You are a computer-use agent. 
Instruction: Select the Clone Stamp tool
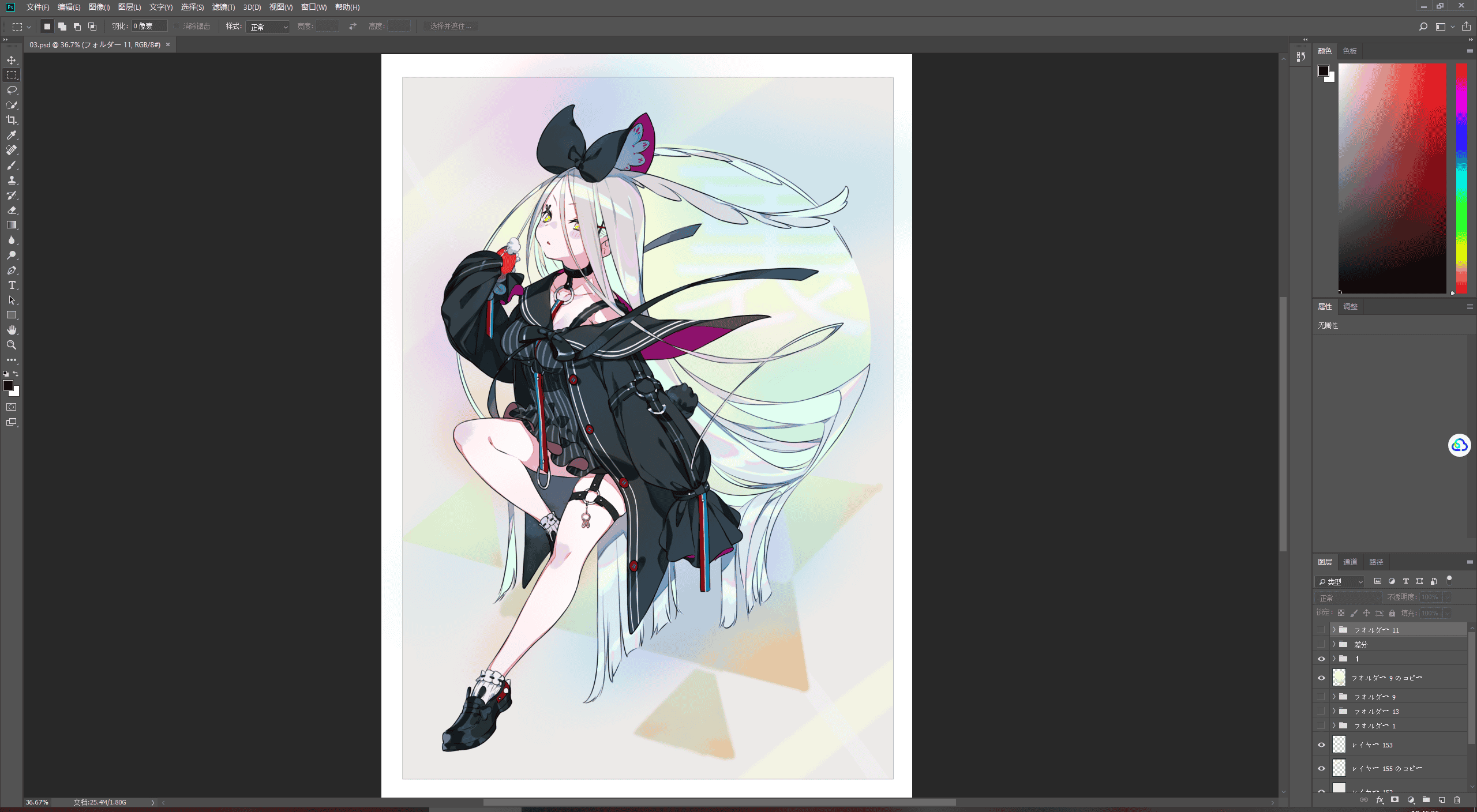tap(12, 180)
